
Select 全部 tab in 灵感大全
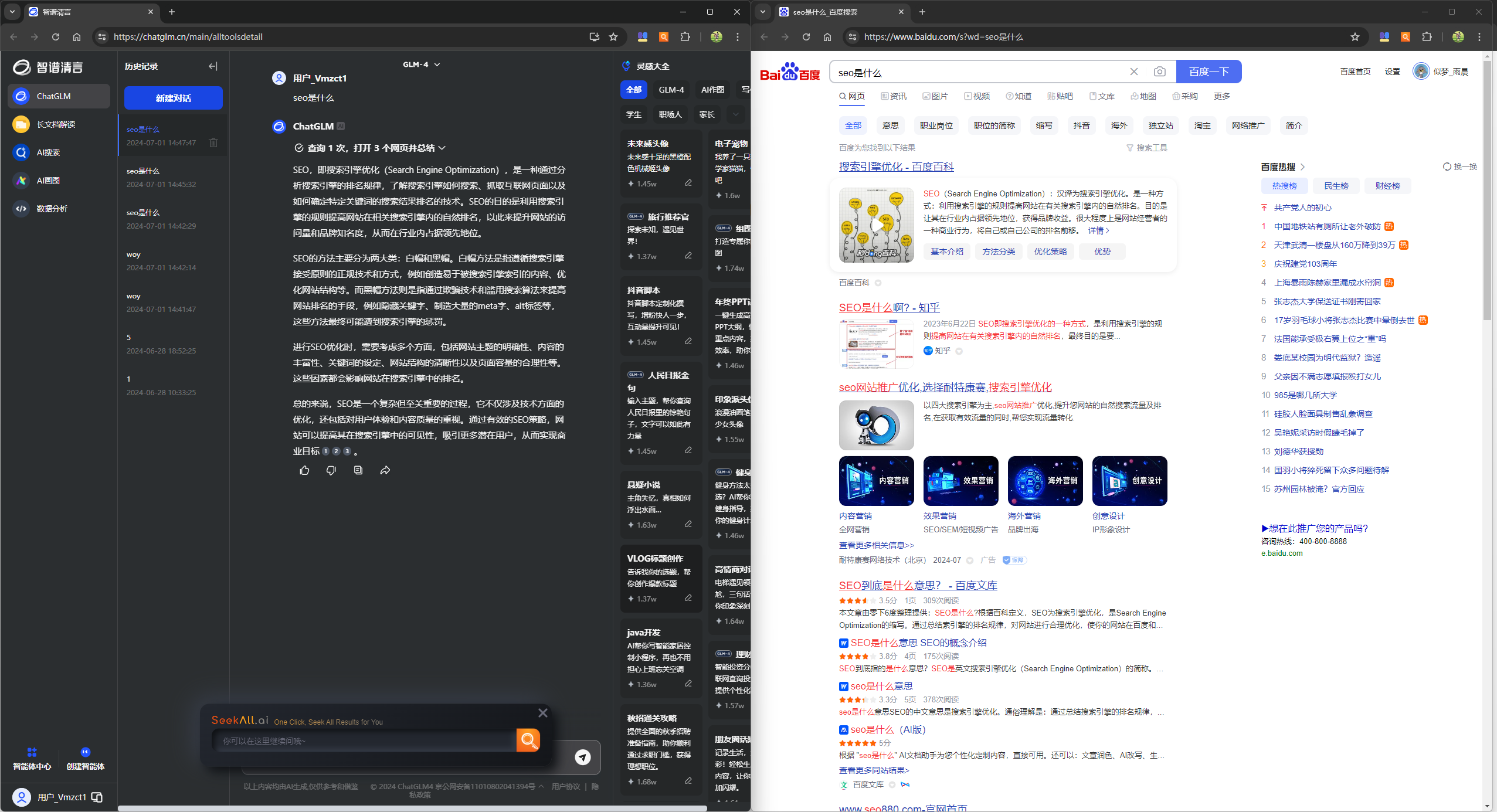634,90
